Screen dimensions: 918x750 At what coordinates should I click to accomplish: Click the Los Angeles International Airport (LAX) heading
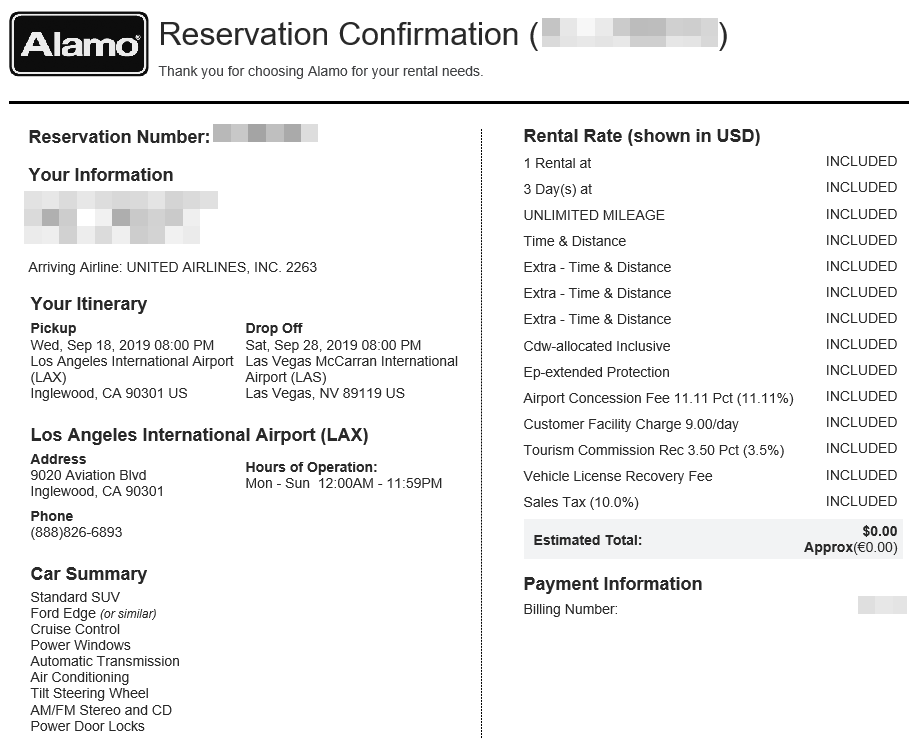(199, 435)
